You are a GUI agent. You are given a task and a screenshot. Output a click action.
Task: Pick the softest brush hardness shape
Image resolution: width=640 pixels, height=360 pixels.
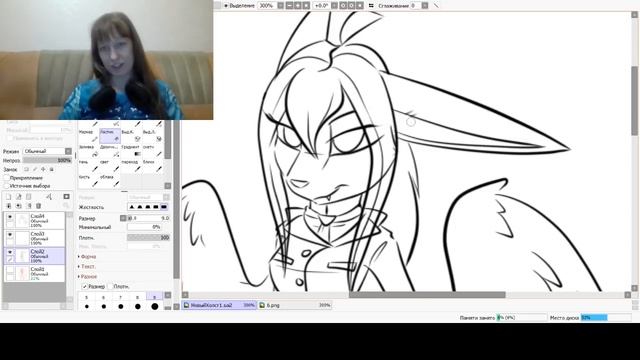tap(132, 207)
